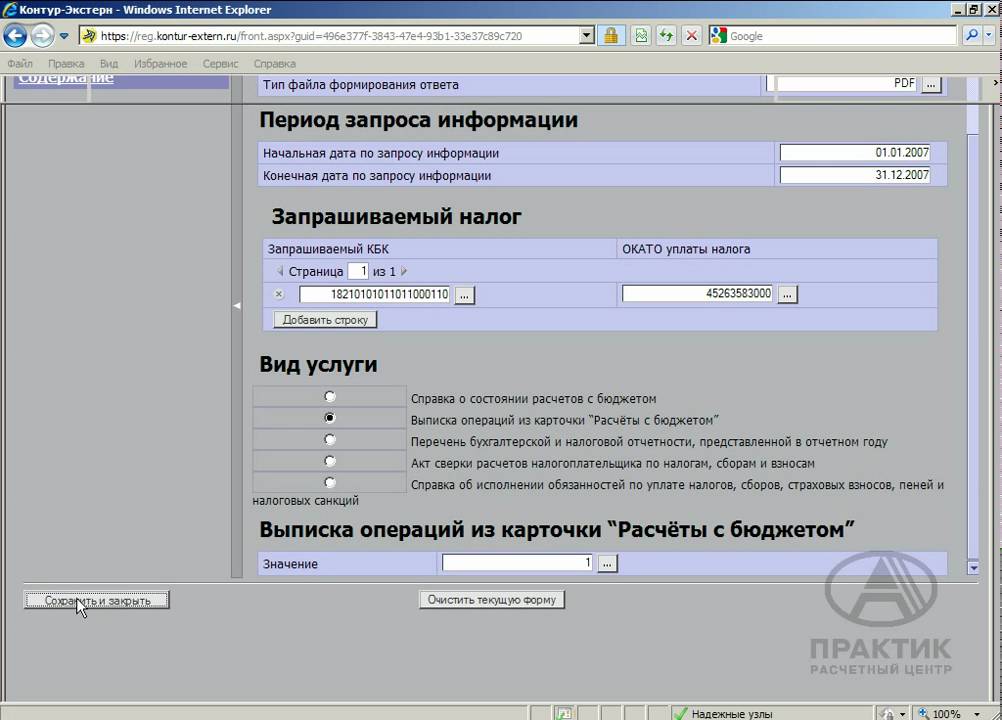Edit the OKATO code field 45263583000
Screen dimensions: 1002x720
tap(697, 294)
